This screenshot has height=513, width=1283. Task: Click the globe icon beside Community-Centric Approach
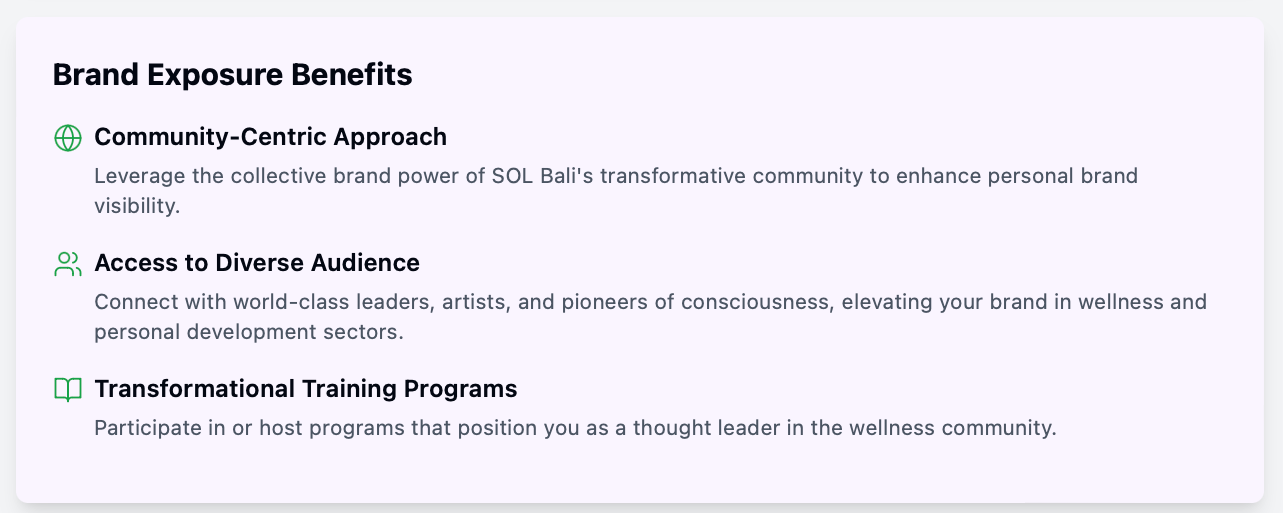67,138
